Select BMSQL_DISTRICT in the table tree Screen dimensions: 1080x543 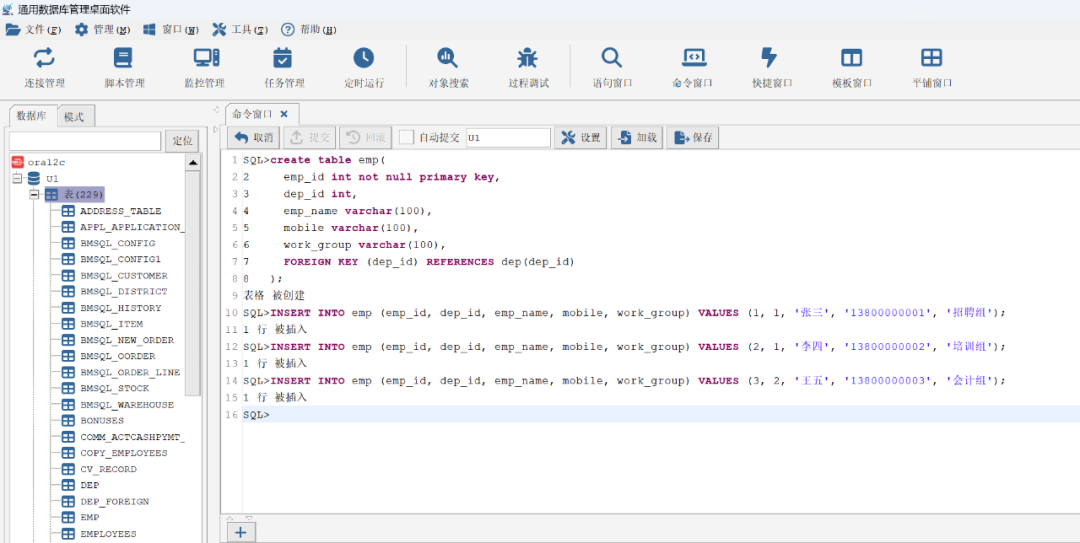(x=124, y=291)
